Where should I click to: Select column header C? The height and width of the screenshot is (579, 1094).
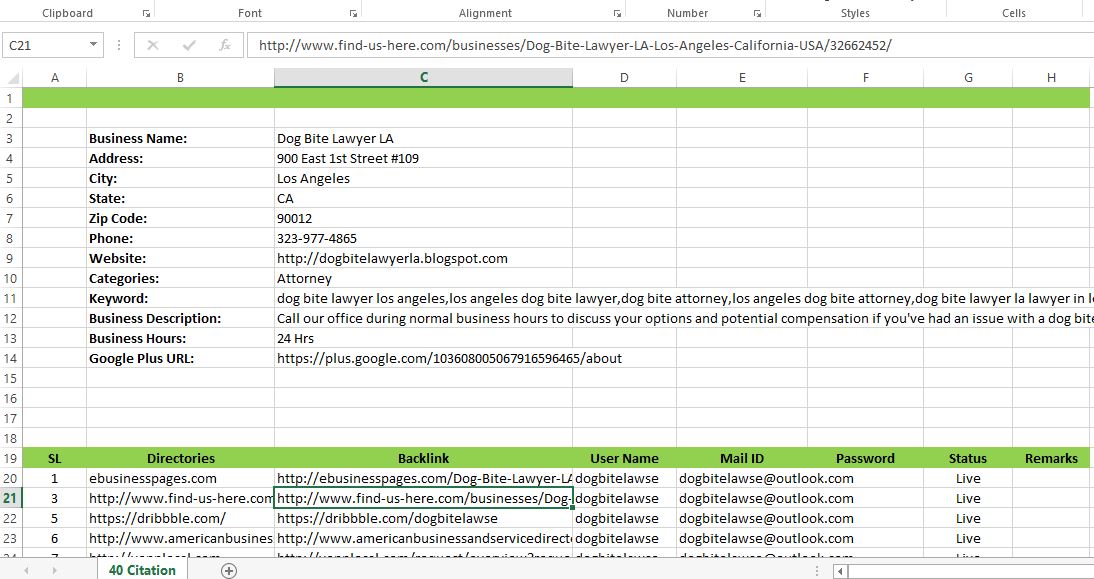click(422, 77)
